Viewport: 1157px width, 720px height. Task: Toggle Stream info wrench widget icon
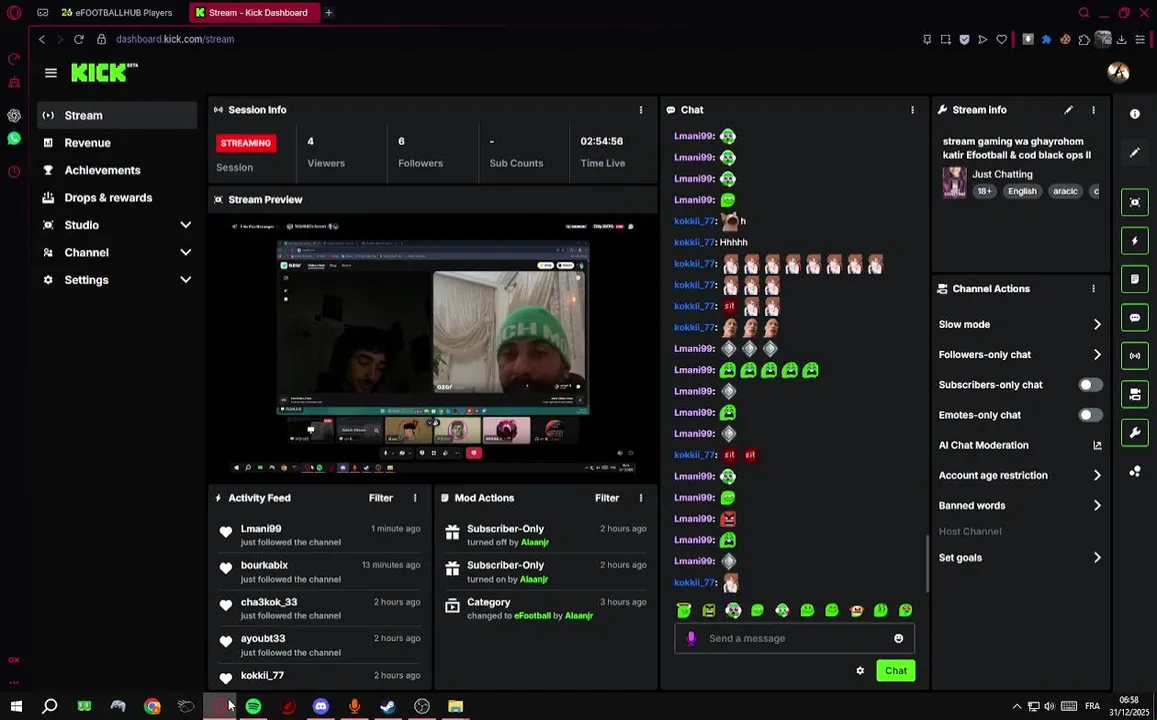(1135, 432)
